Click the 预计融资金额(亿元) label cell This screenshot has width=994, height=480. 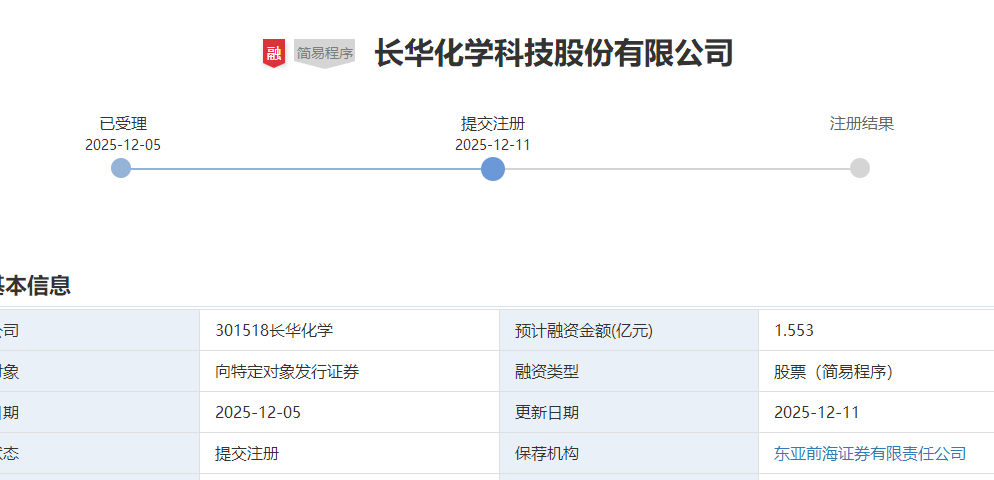[629, 330]
